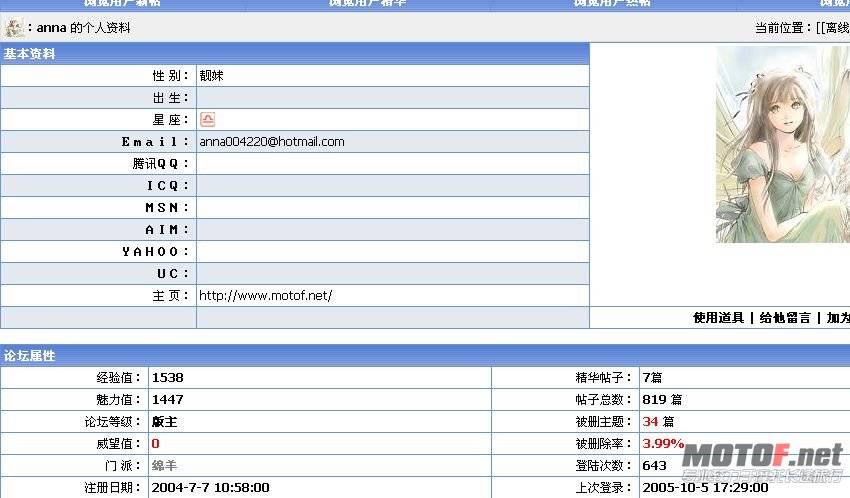
Task: Click the total posts value 819 篇
Action: click(662, 399)
